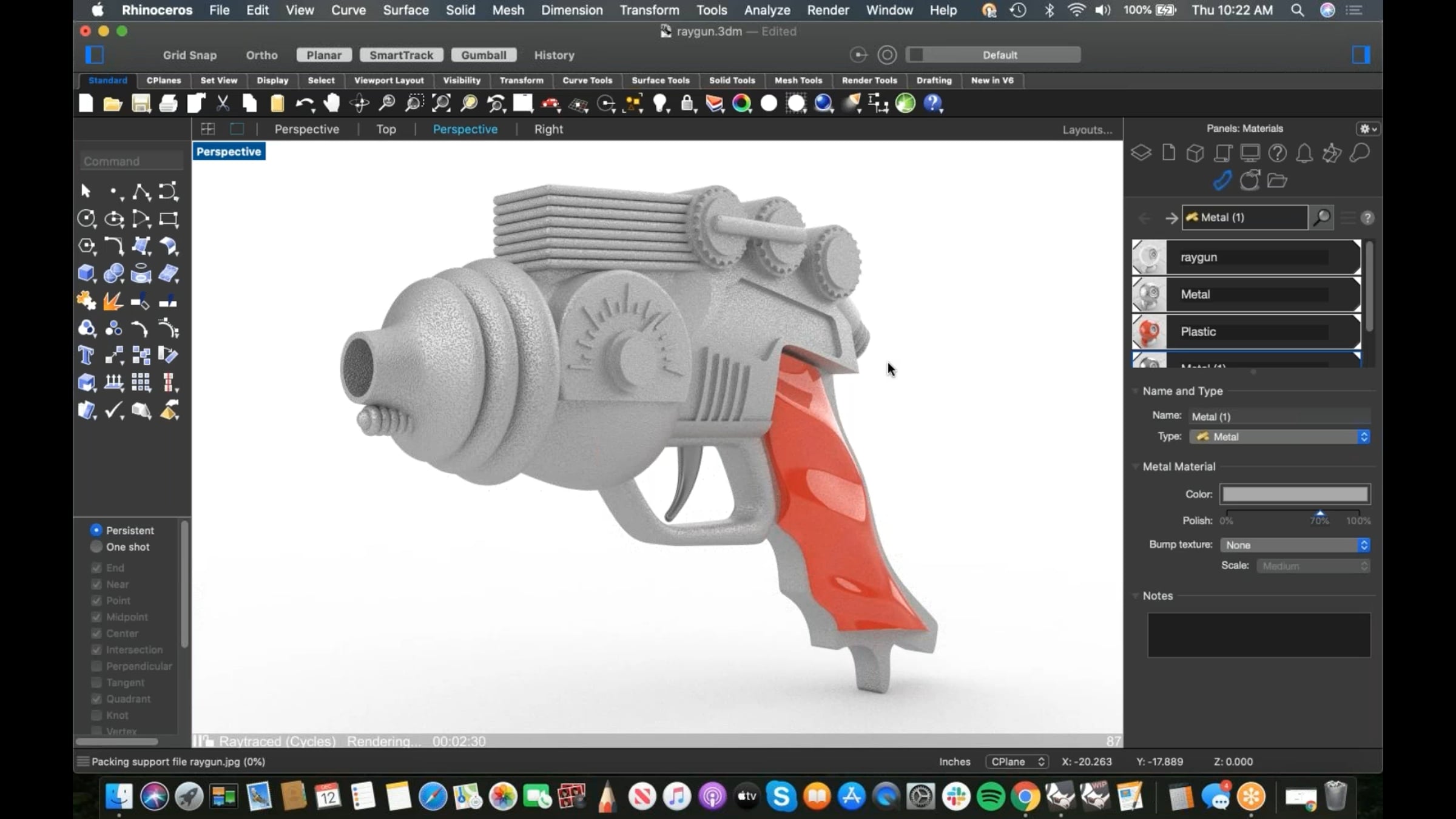The image size is (1456, 819).
Task: Turn off the Gumball
Action: point(484,55)
